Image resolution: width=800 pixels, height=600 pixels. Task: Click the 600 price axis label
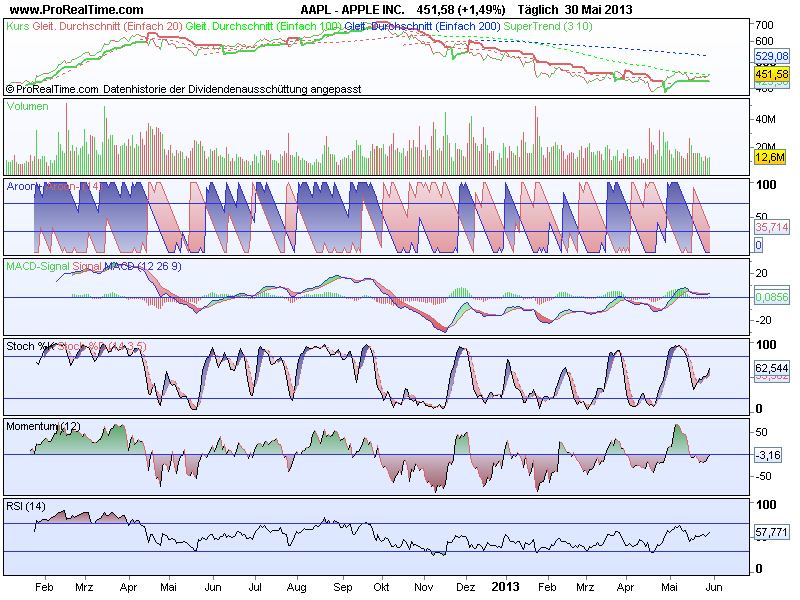pyautogui.click(x=764, y=41)
